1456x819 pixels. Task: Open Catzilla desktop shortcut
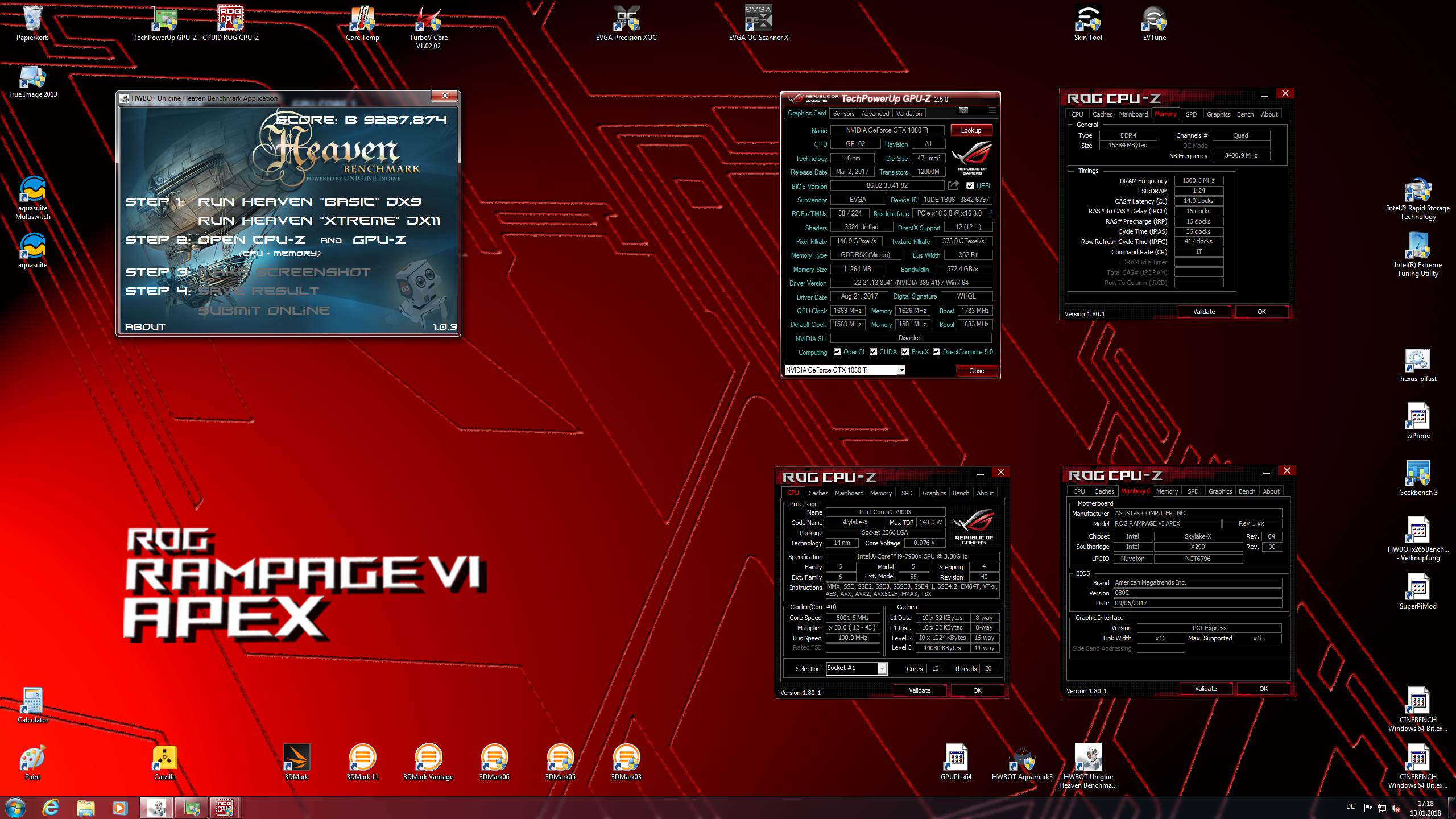coord(165,763)
